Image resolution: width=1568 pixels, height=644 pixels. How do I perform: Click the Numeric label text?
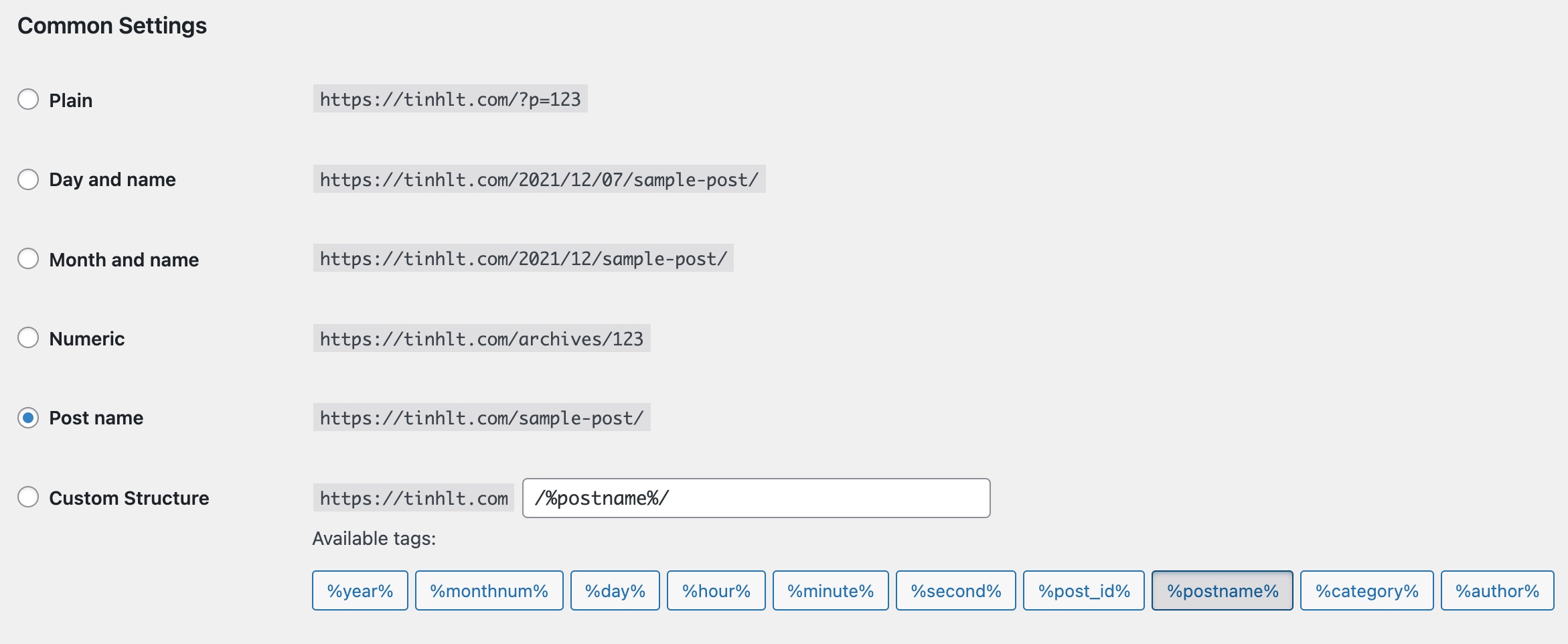87,339
